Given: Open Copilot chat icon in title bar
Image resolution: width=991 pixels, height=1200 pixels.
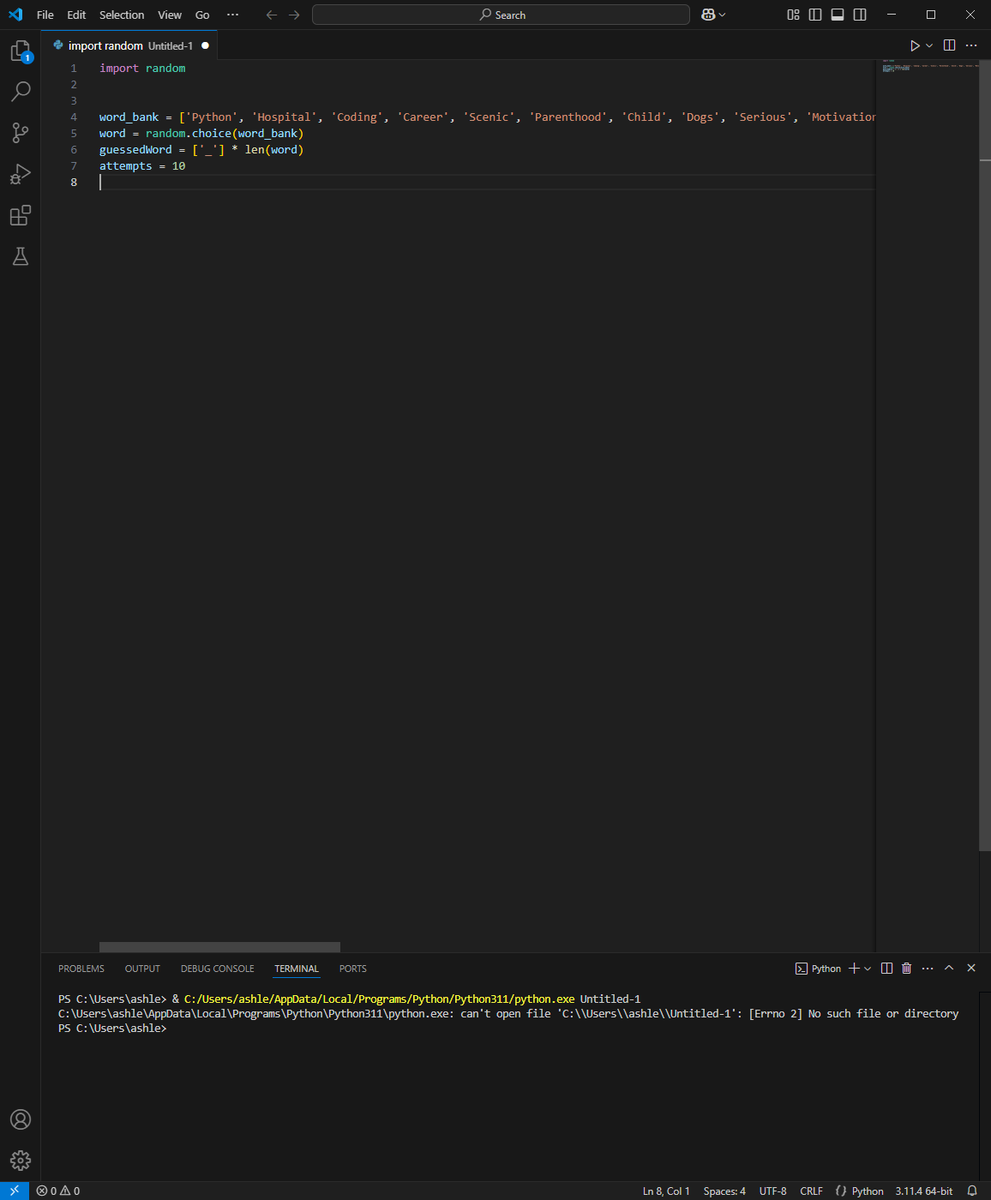Looking at the screenshot, I should pyautogui.click(x=708, y=15).
